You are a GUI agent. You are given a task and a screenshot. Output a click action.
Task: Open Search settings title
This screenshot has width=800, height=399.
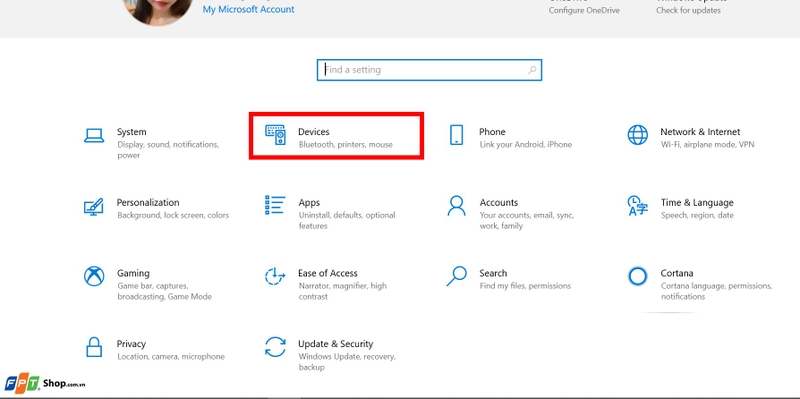(x=493, y=273)
